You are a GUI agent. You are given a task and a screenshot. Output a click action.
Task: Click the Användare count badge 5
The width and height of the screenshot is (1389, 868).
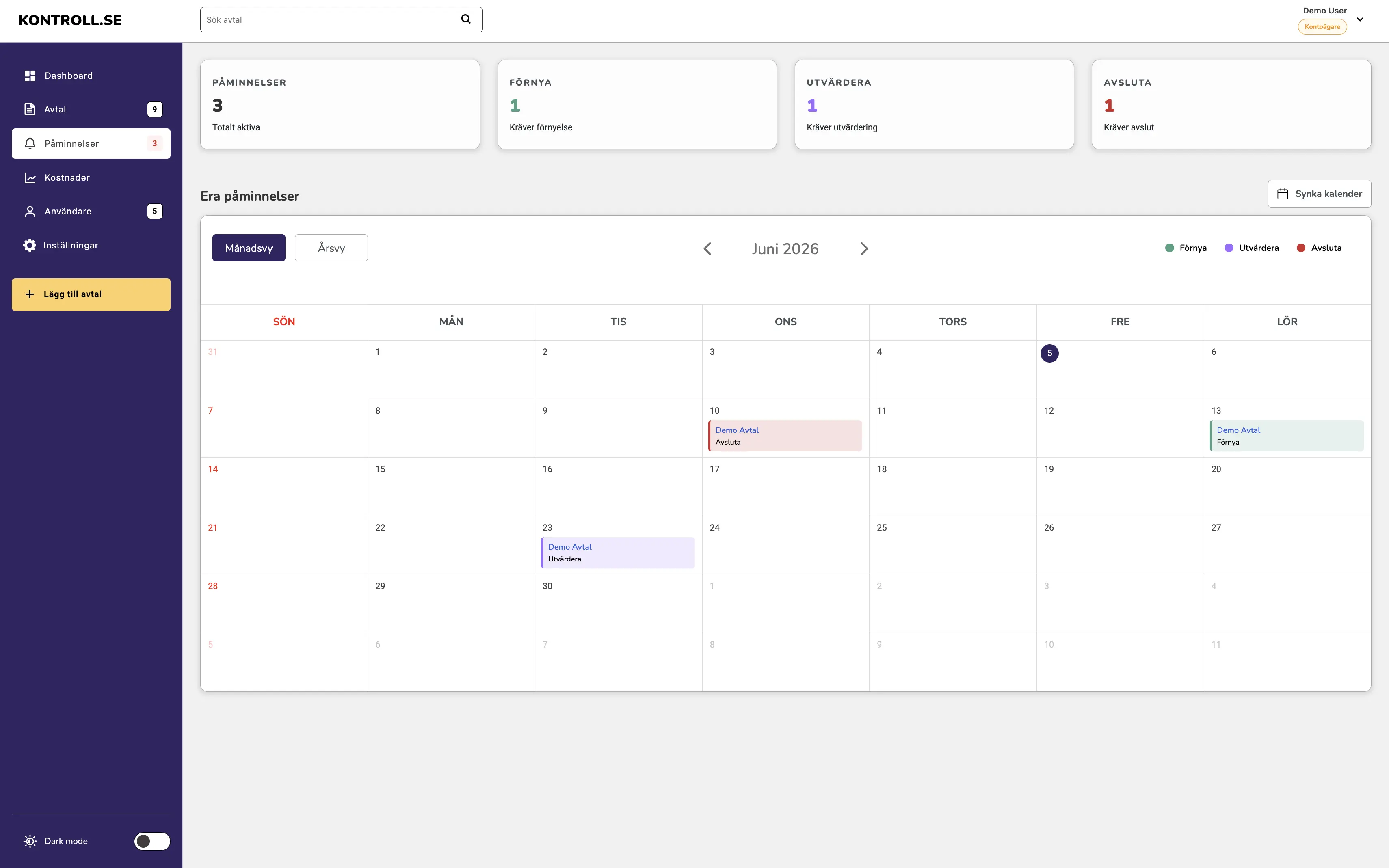click(x=154, y=211)
